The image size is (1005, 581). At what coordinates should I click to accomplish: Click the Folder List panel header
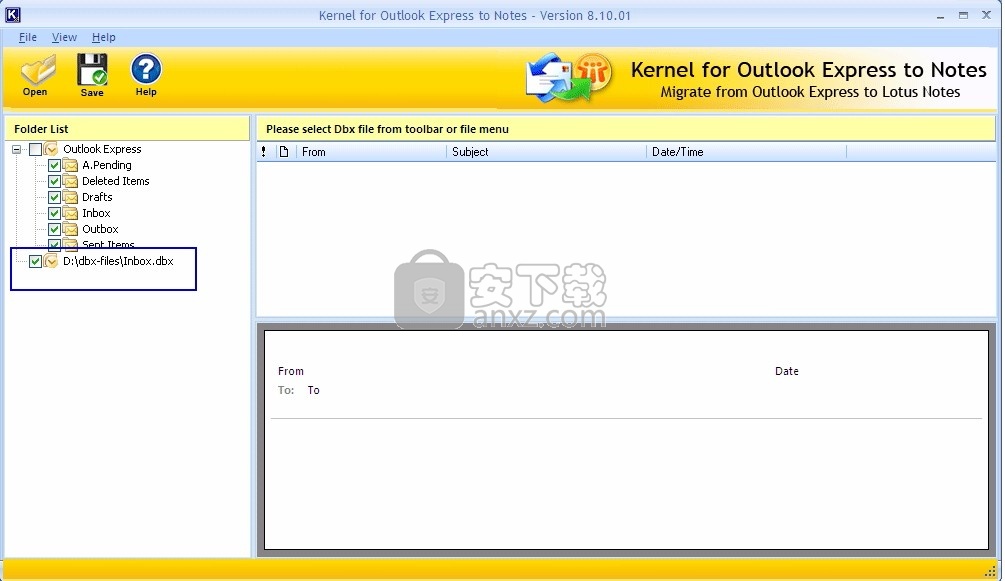pyautogui.click(x=127, y=129)
